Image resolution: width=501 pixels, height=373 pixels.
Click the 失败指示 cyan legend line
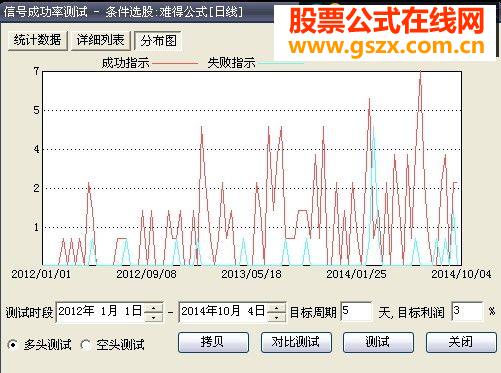pyautogui.click(x=281, y=63)
